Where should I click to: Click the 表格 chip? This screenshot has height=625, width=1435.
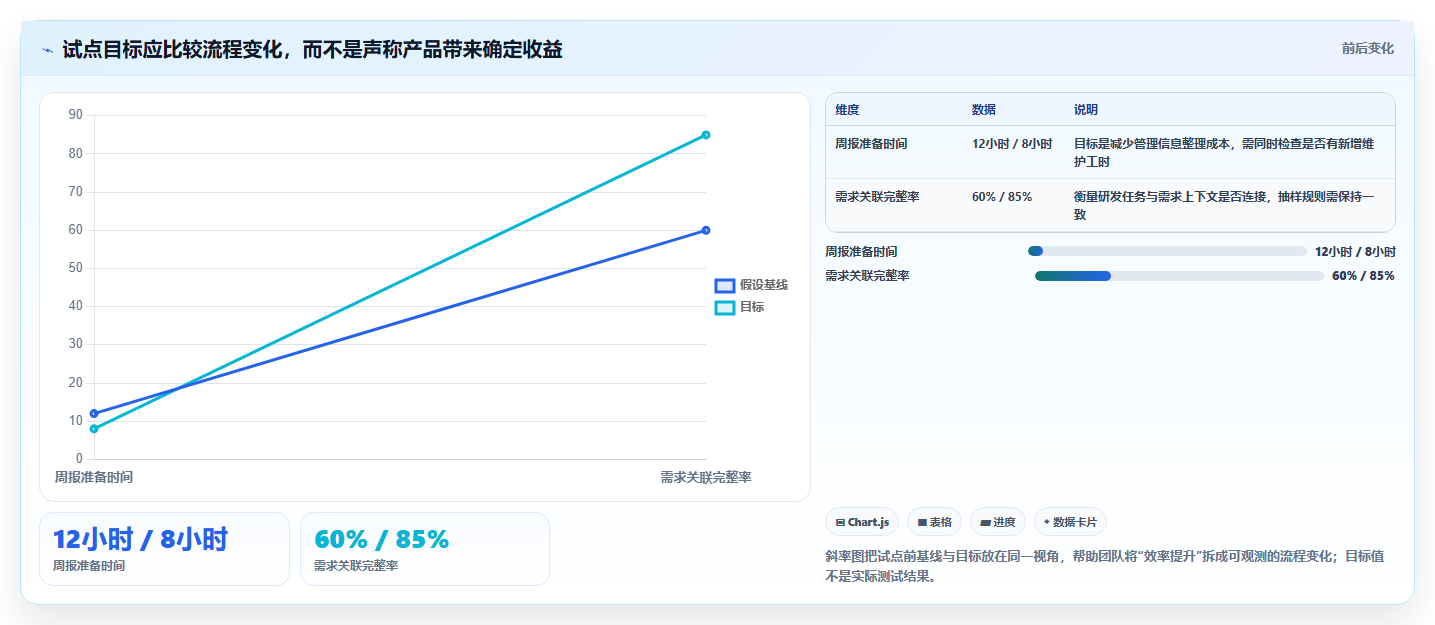tap(934, 522)
